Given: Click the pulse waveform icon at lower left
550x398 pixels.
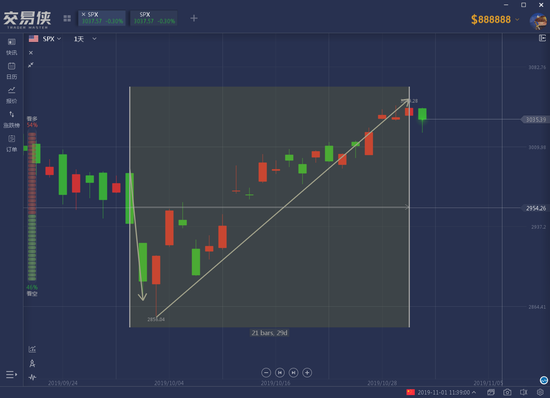Looking at the screenshot, I should tap(32, 377).
